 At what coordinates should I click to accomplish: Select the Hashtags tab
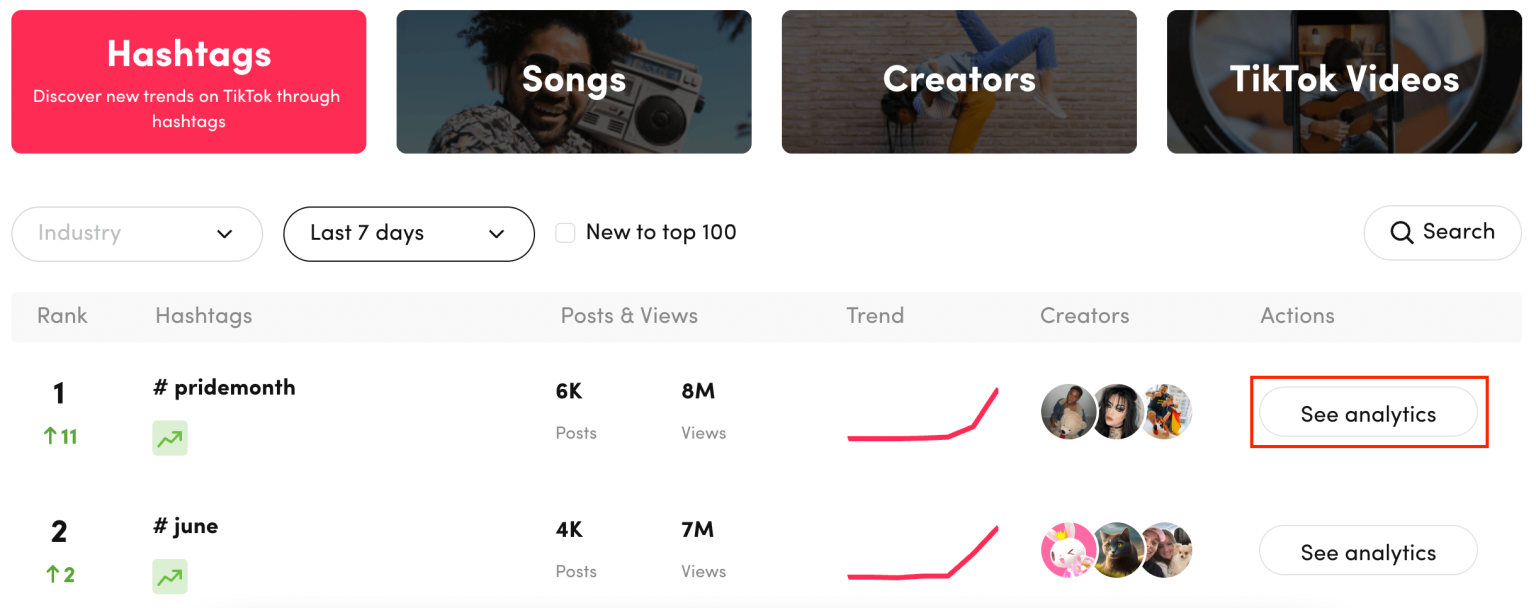click(x=188, y=81)
